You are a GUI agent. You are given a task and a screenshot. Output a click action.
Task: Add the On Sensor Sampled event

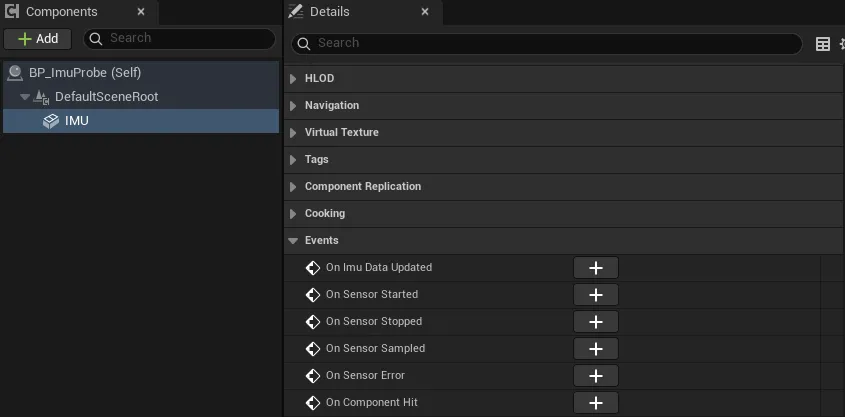coord(595,349)
